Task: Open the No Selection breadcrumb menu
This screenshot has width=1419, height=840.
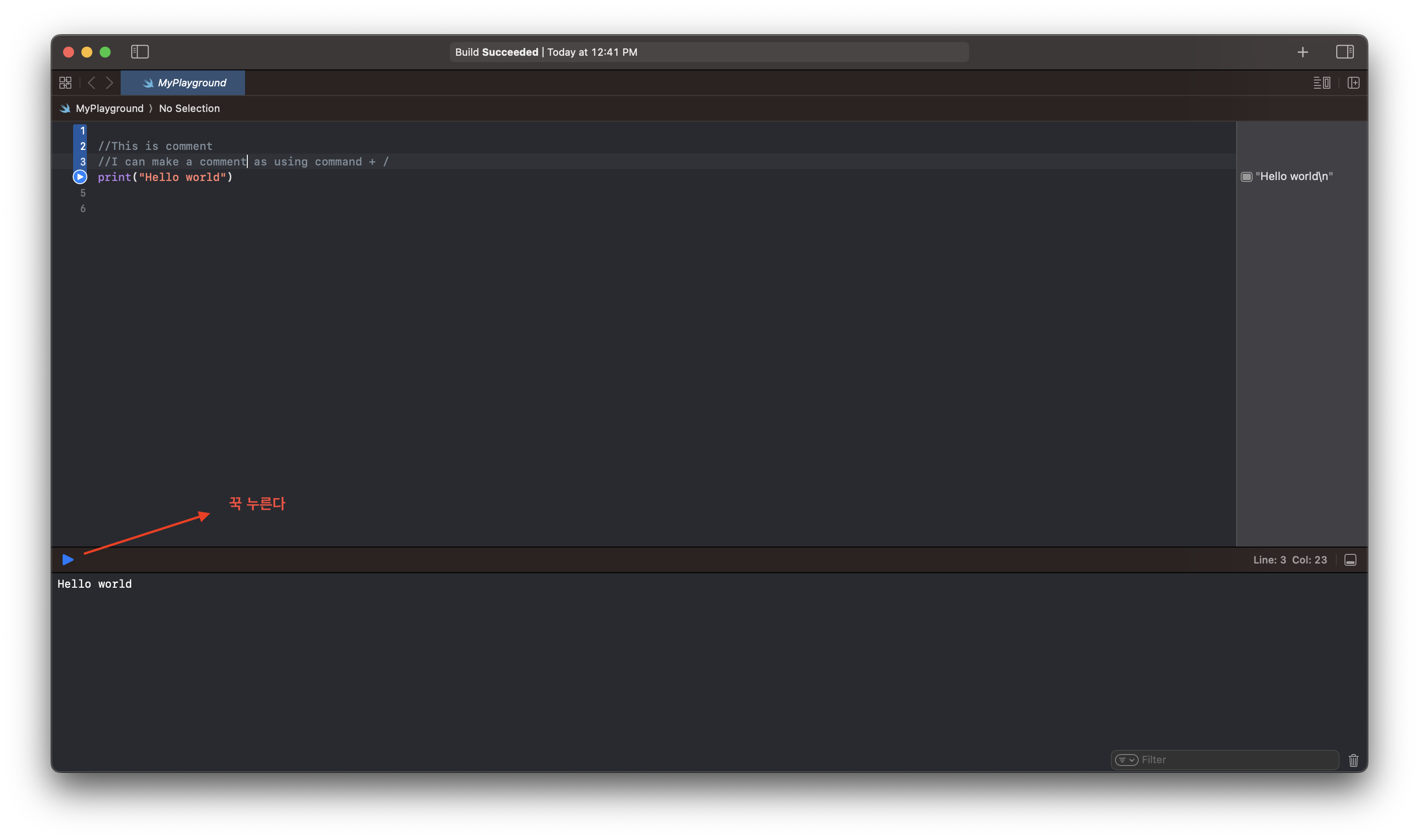Action: pyautogui.click(x=189, y=109)
